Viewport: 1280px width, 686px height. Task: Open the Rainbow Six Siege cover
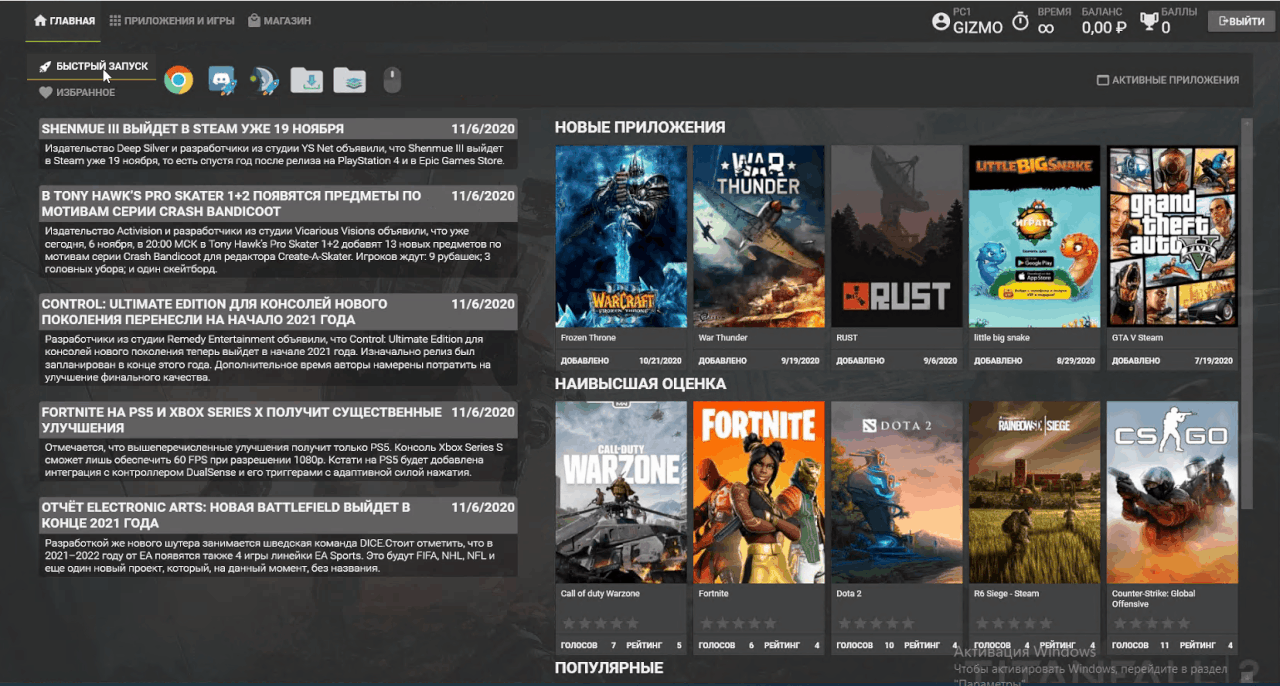[1035, 492]
